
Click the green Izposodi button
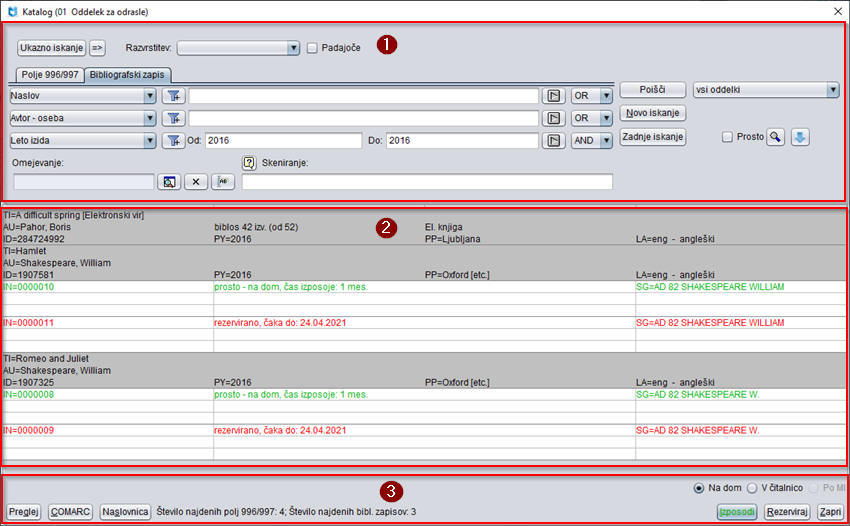pos(736,511)
